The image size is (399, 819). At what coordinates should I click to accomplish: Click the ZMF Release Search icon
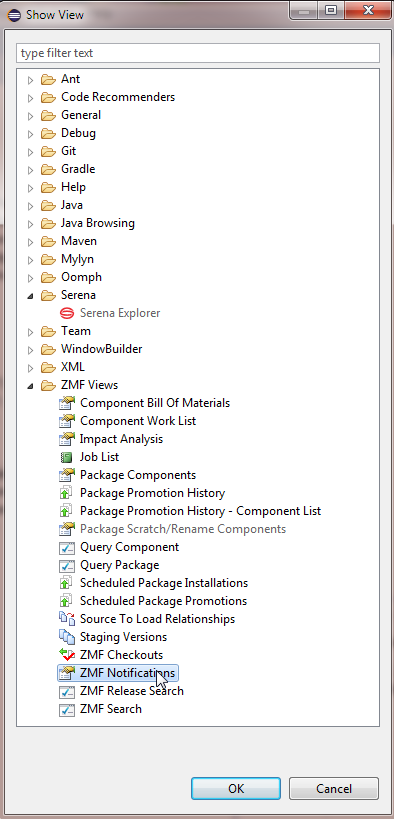tap(67, 692)
